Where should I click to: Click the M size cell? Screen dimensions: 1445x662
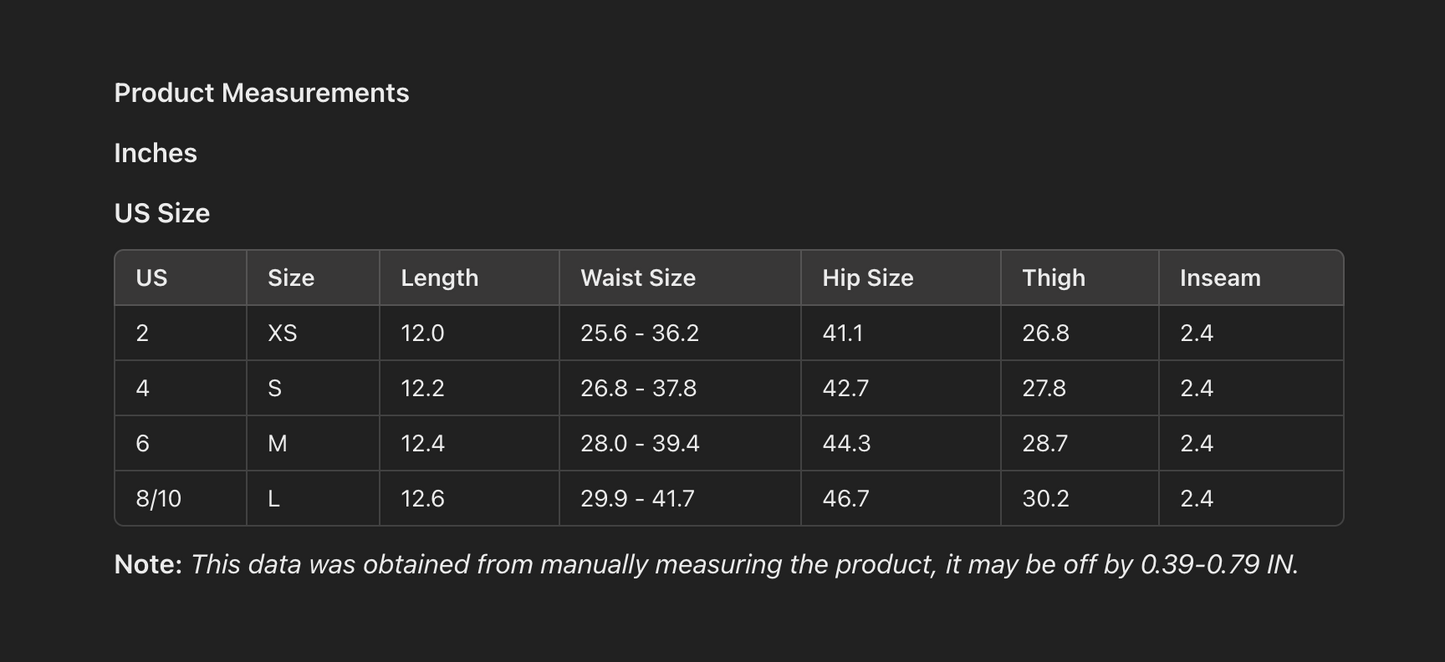[x=277, y=443]
